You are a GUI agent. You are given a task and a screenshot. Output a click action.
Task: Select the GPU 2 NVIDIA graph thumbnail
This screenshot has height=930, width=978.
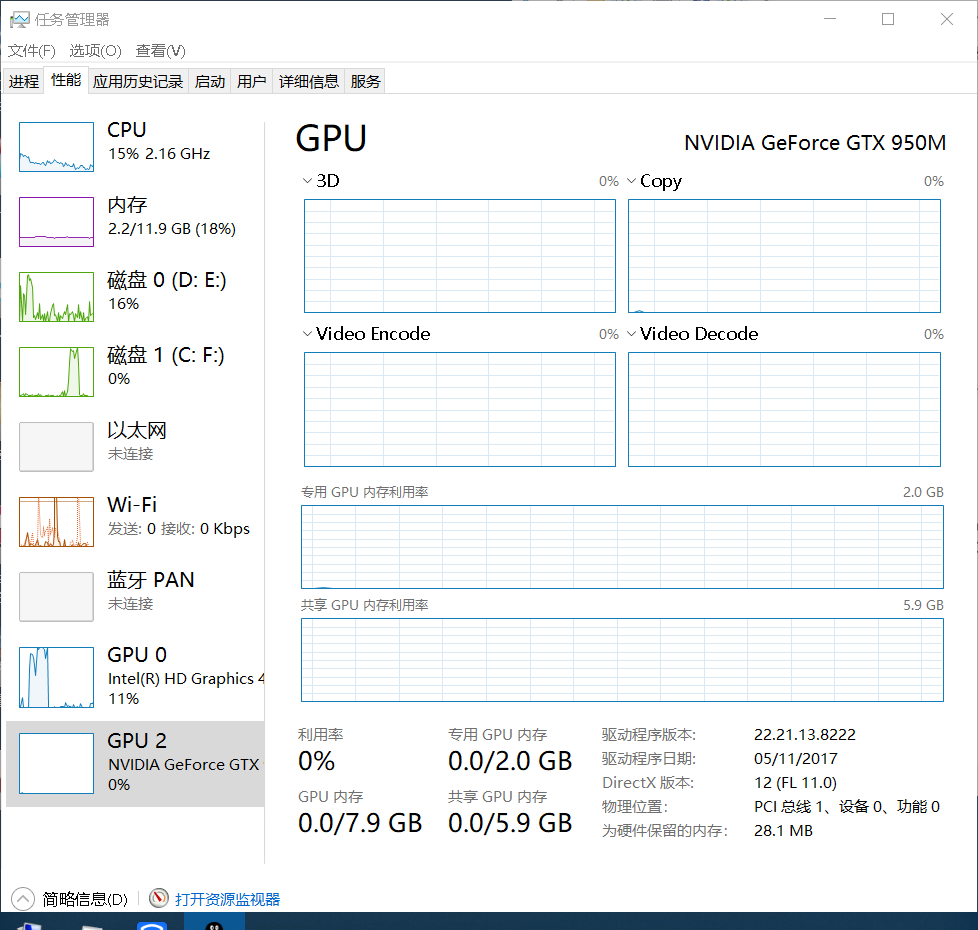pyautogui.click(x=56, y=763)
